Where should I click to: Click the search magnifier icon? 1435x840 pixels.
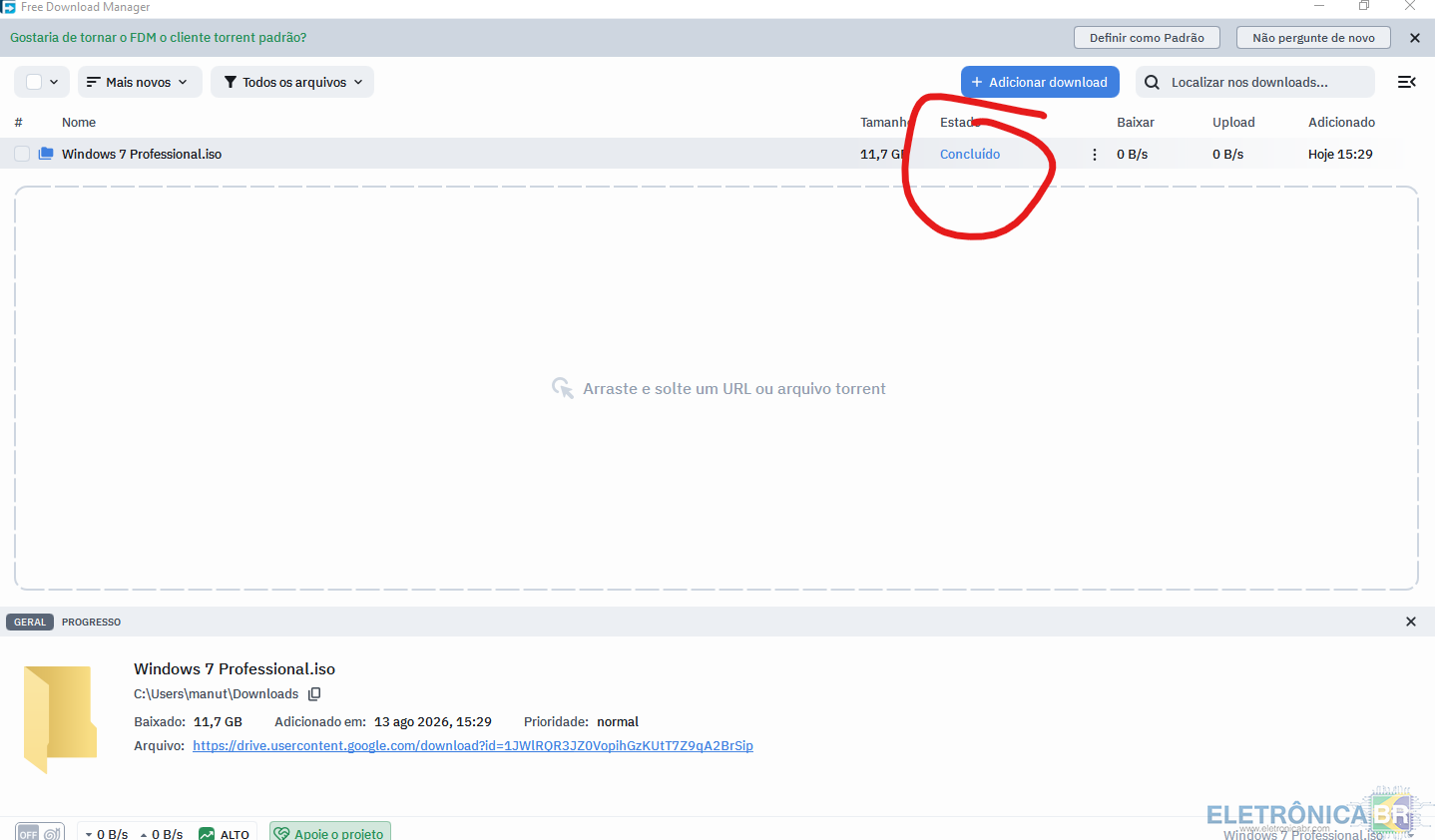(1152, 82)
